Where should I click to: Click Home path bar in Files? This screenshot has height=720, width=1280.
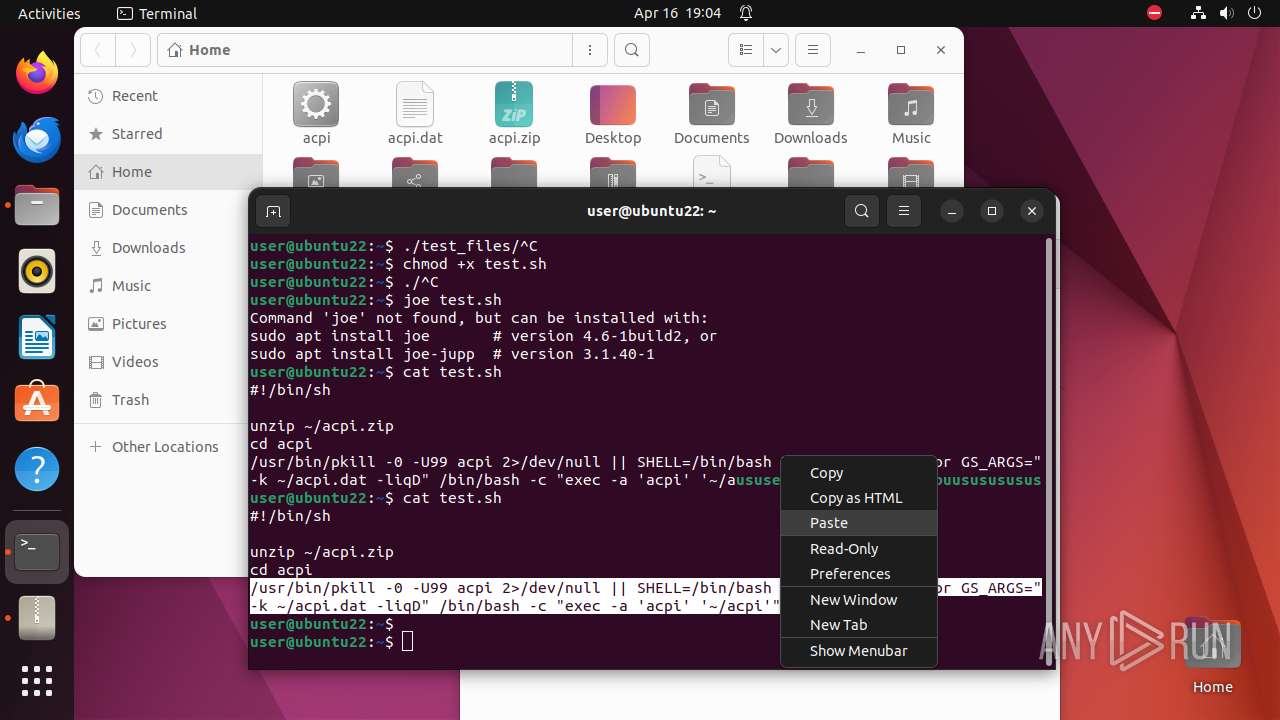click(x=364, y=50)
